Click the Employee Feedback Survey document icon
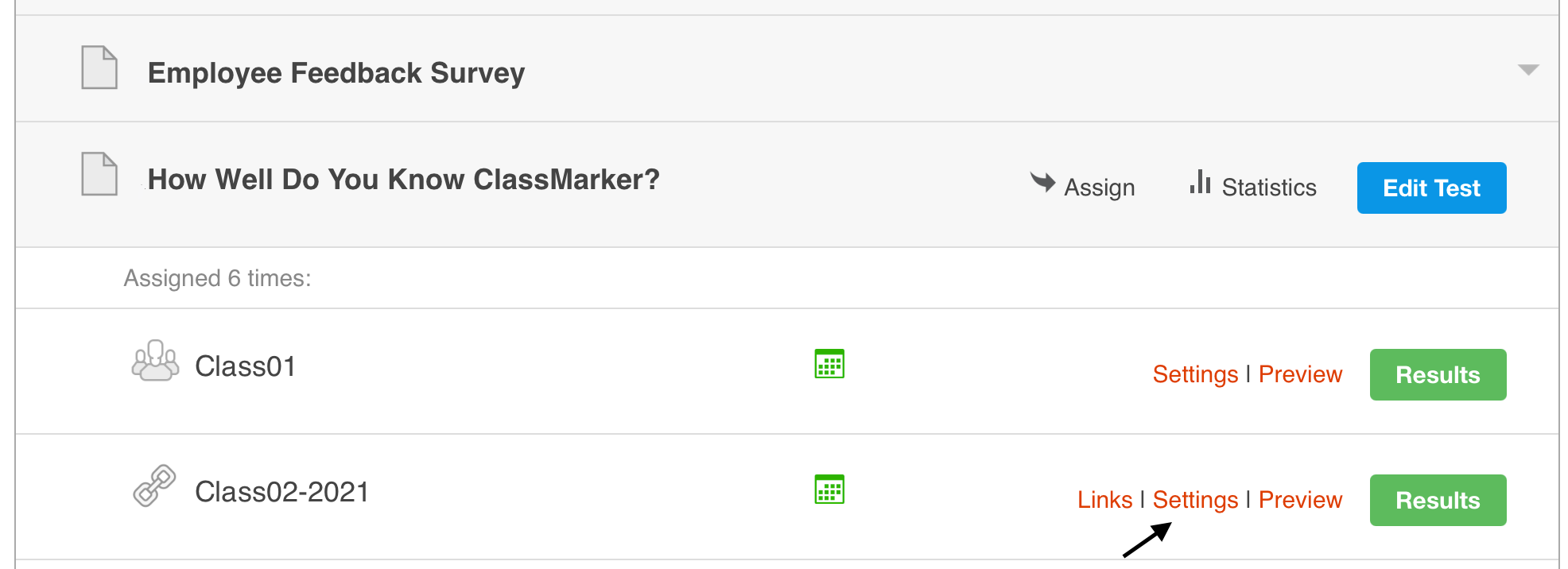The width and height of the screenshot is (1568, 569). point(99,68)
